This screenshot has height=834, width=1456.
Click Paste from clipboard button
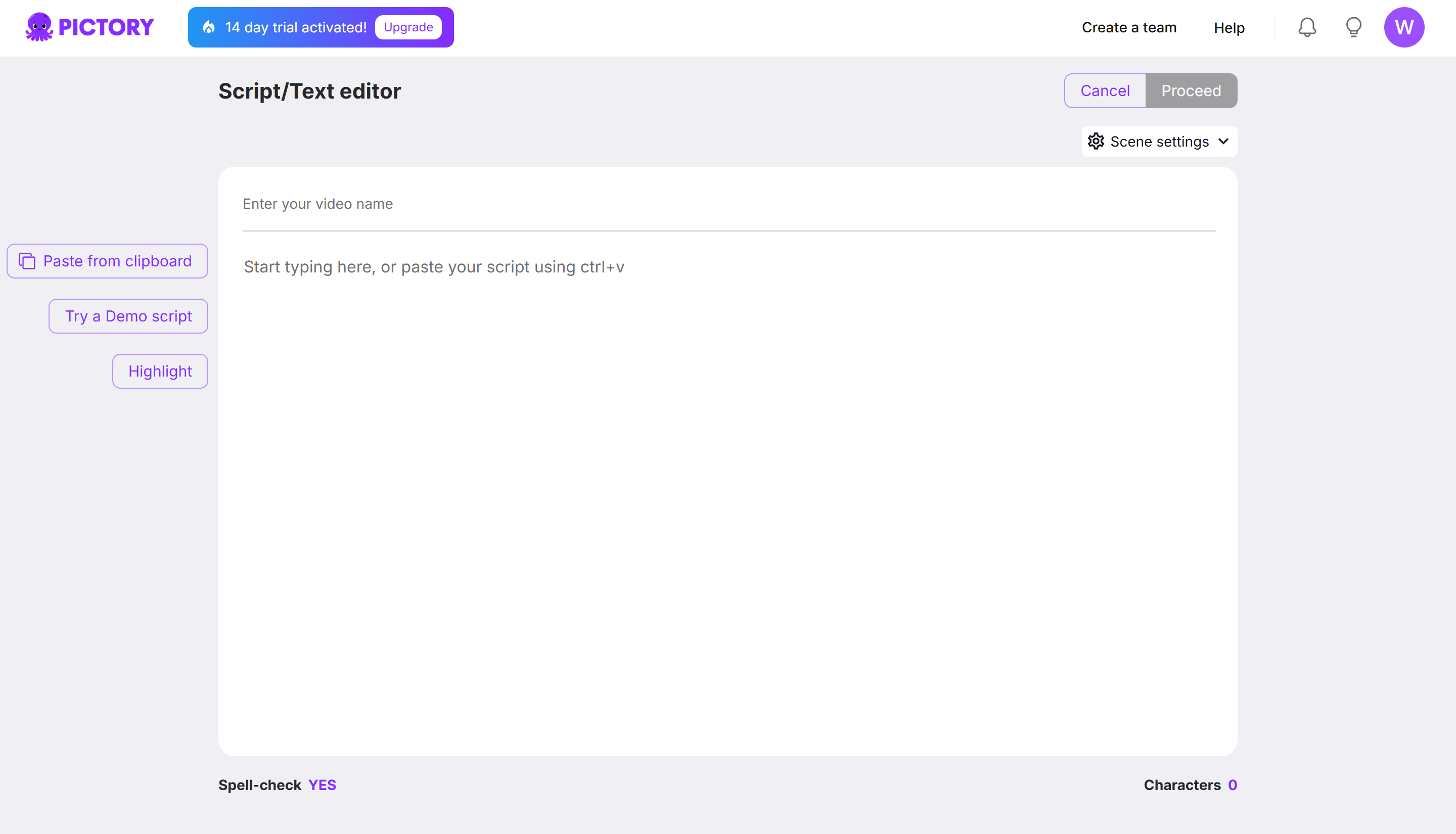tap(107, 261)
